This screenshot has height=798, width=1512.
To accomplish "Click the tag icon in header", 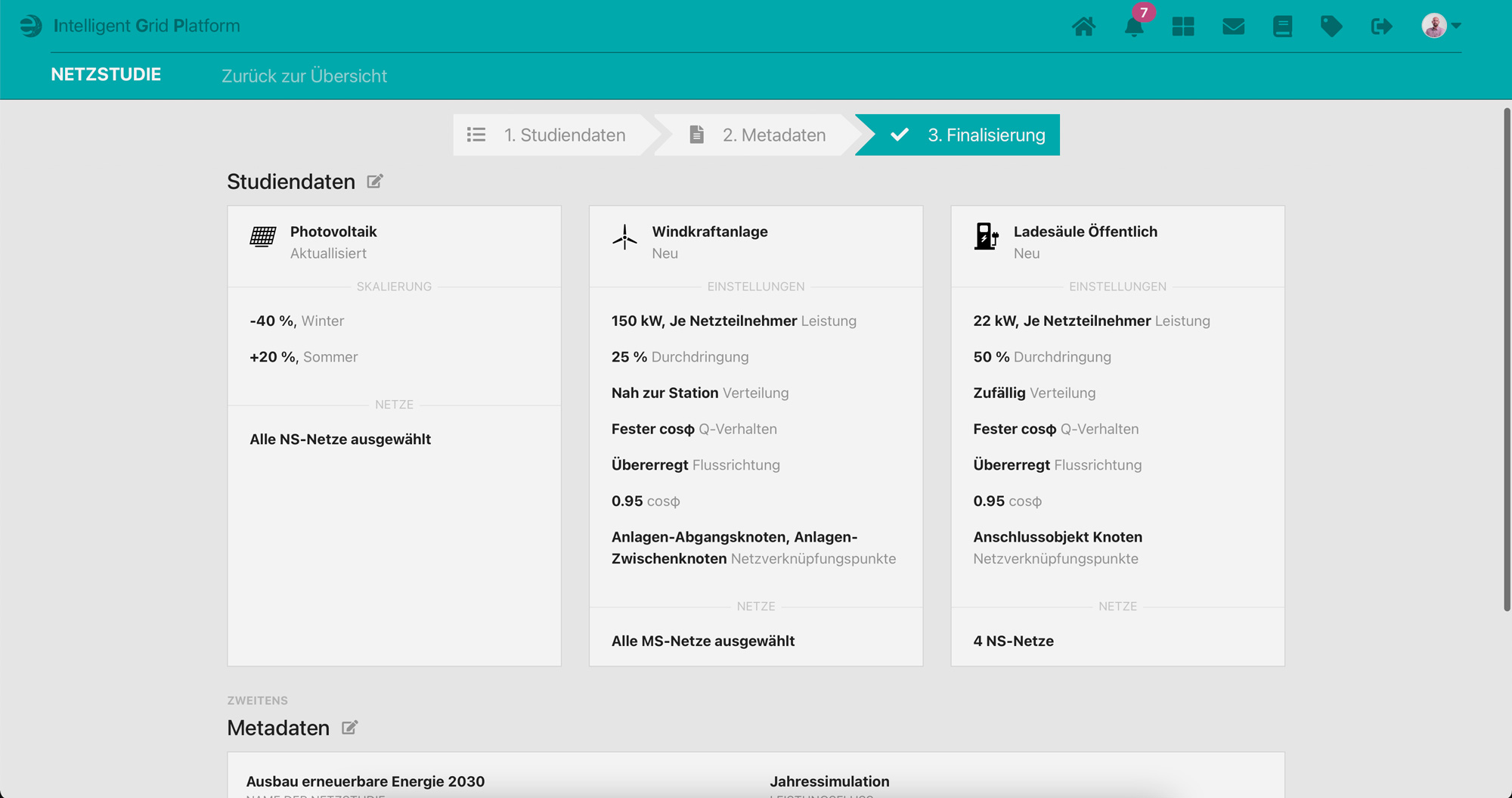I will [x=1331, y=26].
